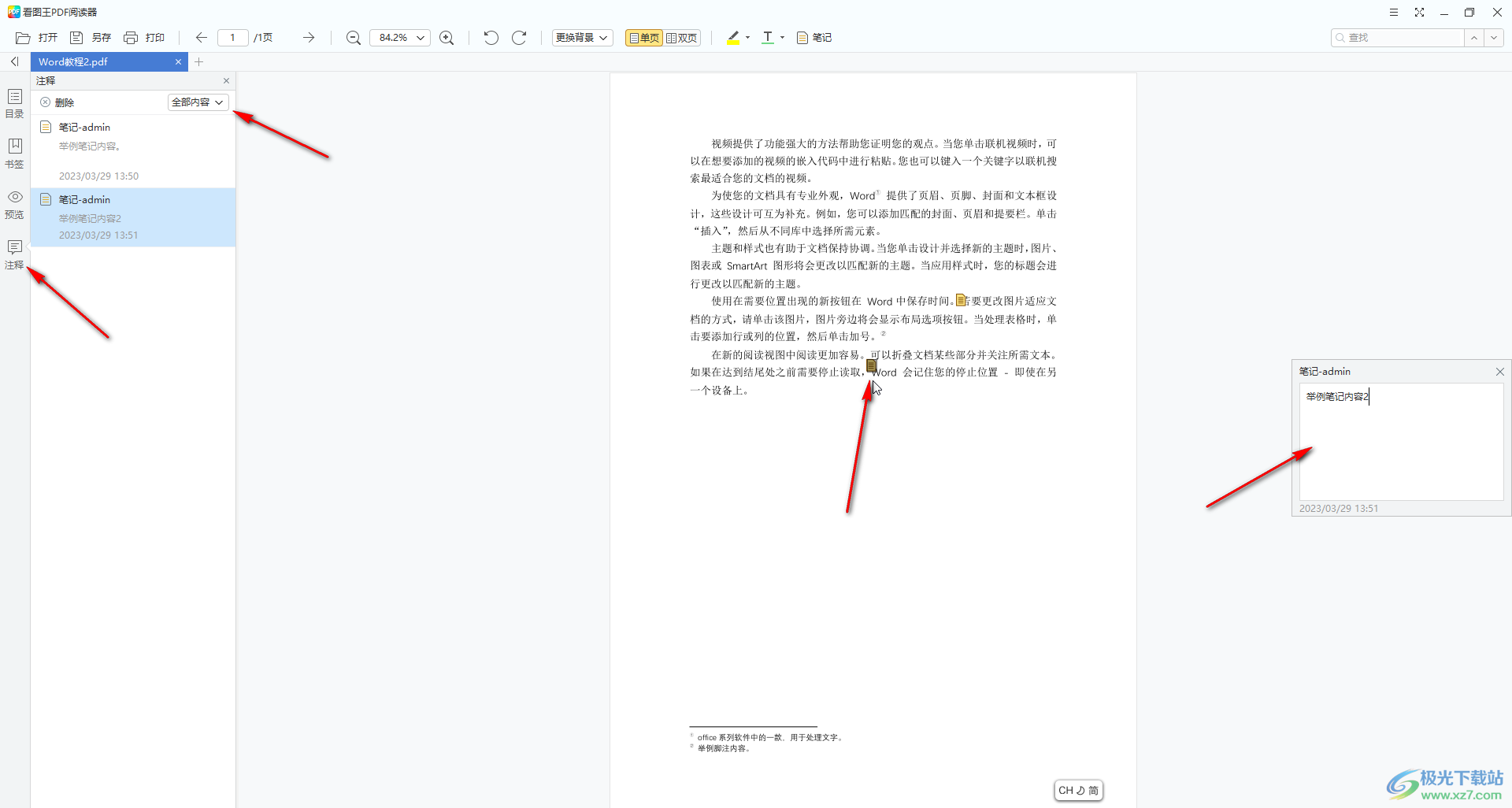Click the note popup timestamp 2023/03/29 13:51

(x=1339, y=509)
